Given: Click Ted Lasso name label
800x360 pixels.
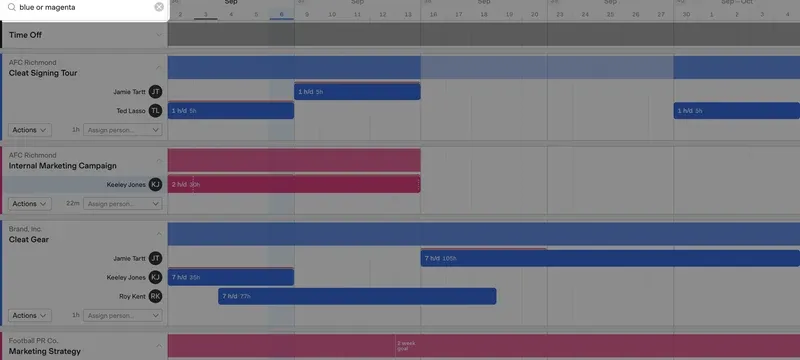Looking at the screenshot, I should click(131, 111).
